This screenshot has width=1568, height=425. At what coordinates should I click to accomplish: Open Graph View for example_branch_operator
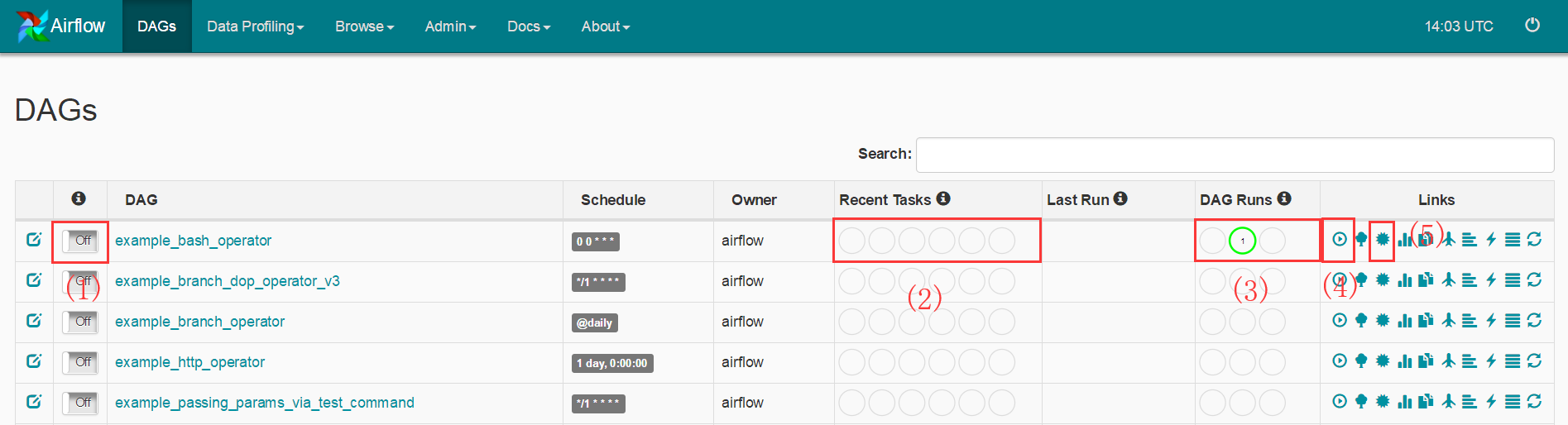coord(1383,321)
